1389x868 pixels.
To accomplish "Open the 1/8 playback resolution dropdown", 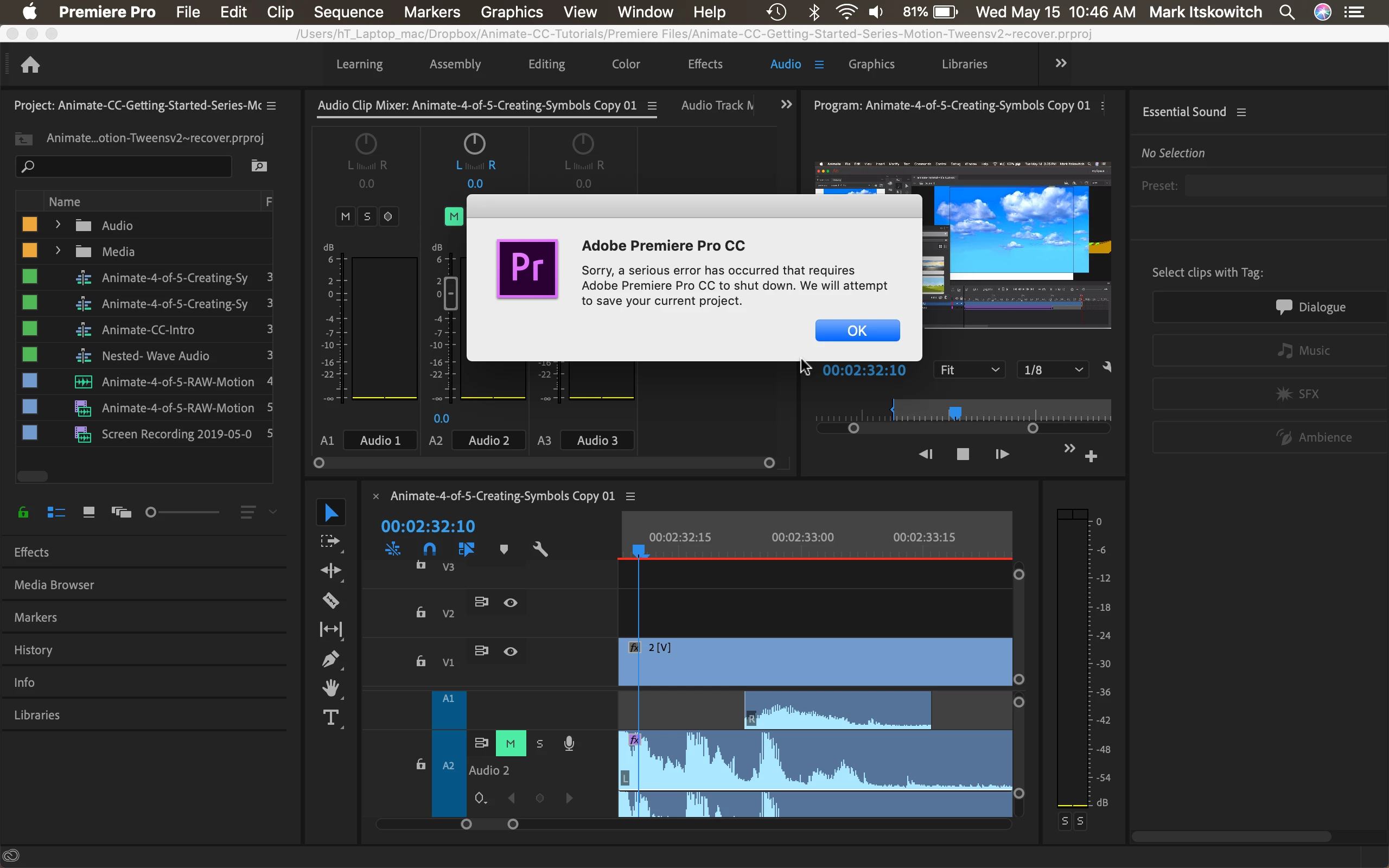I will click(1053, 369).
